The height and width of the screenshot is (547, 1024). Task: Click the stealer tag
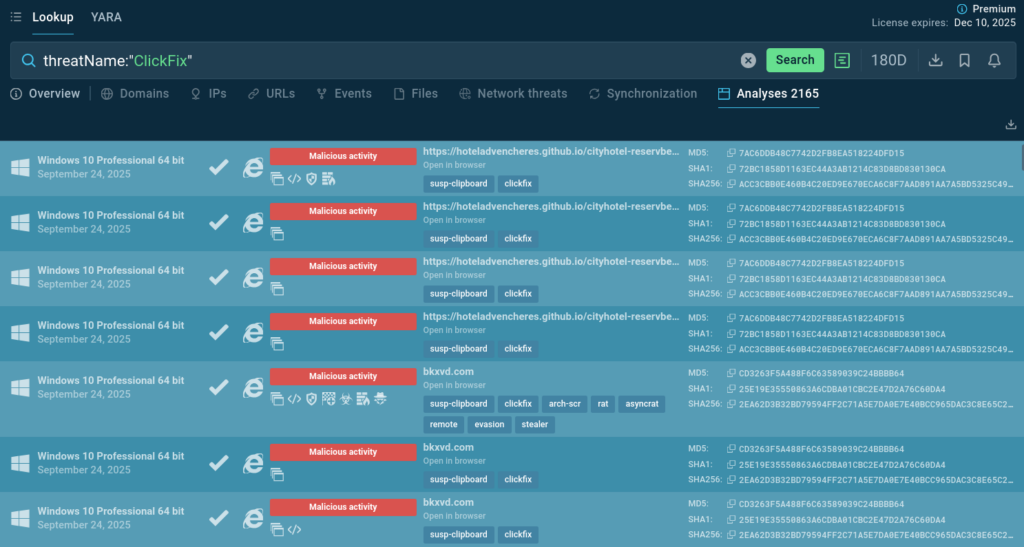535,424
